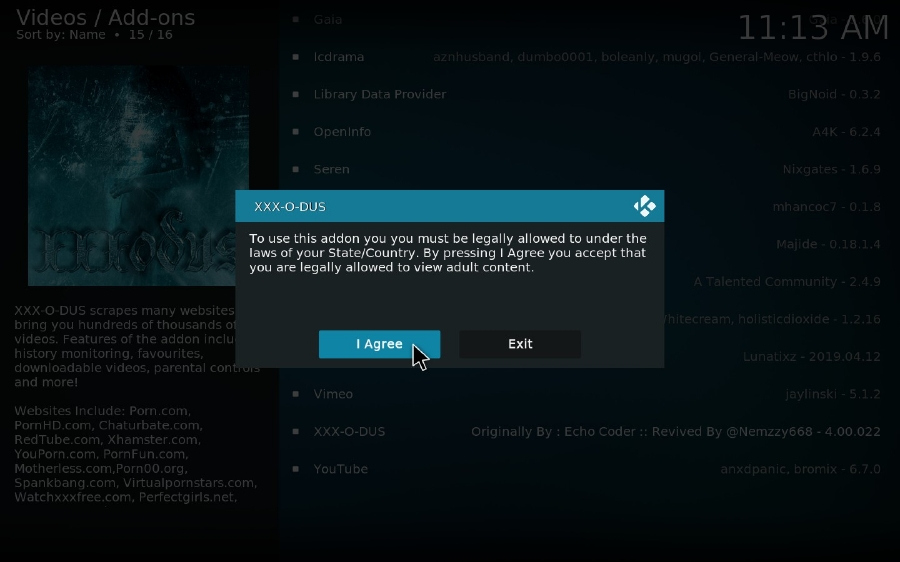Select Library Data Provider add-on

(x=587, y=94)
